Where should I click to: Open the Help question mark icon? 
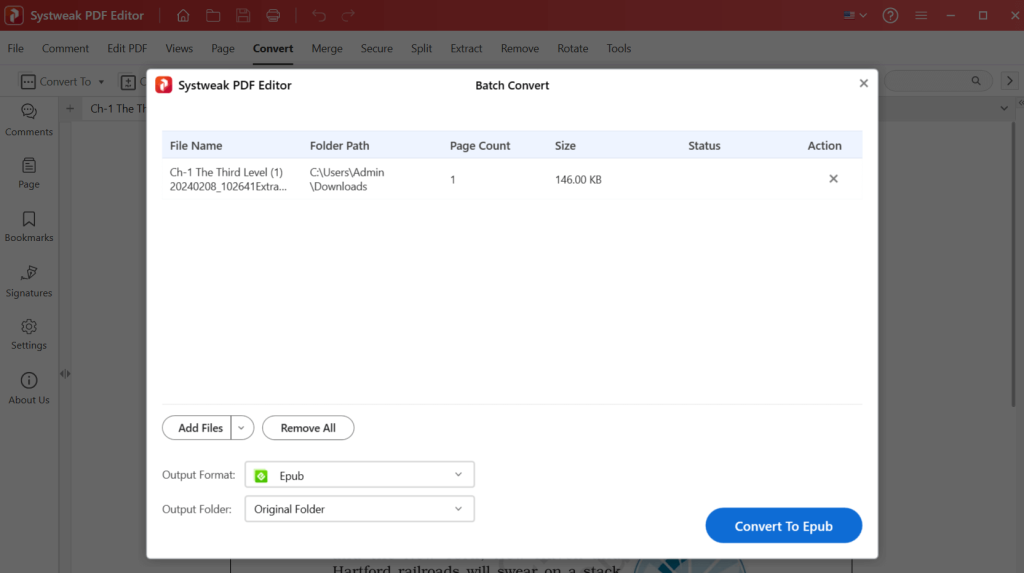(x=890, y=15)
